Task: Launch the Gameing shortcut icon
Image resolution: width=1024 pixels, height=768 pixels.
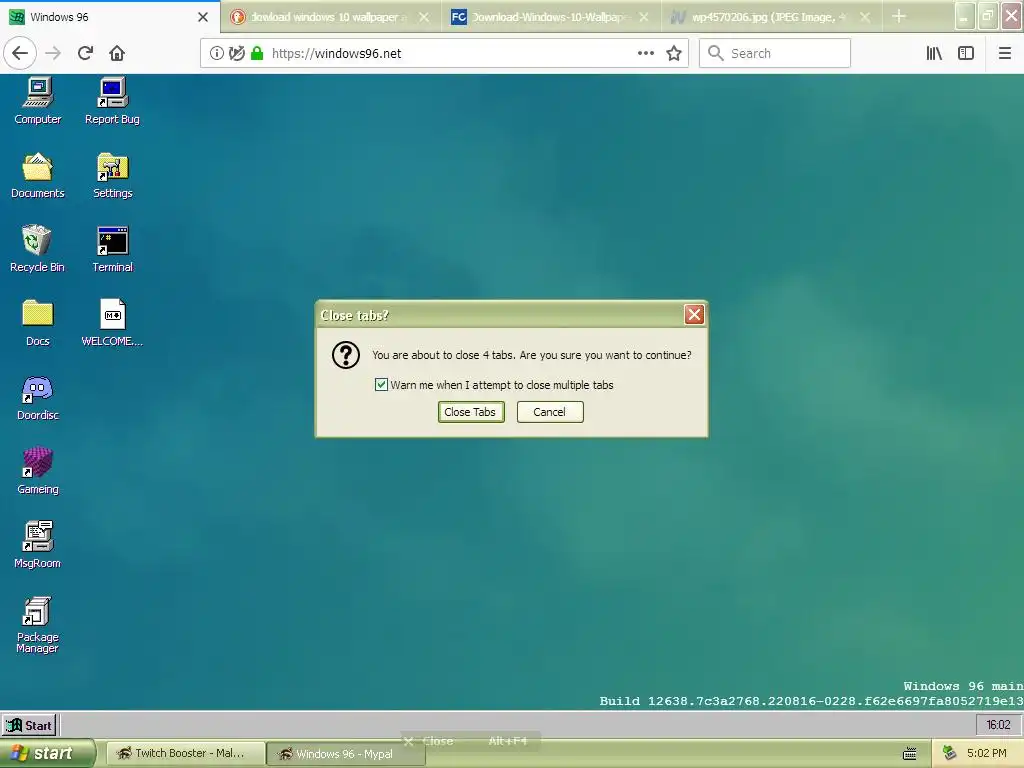Action: point(37,471)
